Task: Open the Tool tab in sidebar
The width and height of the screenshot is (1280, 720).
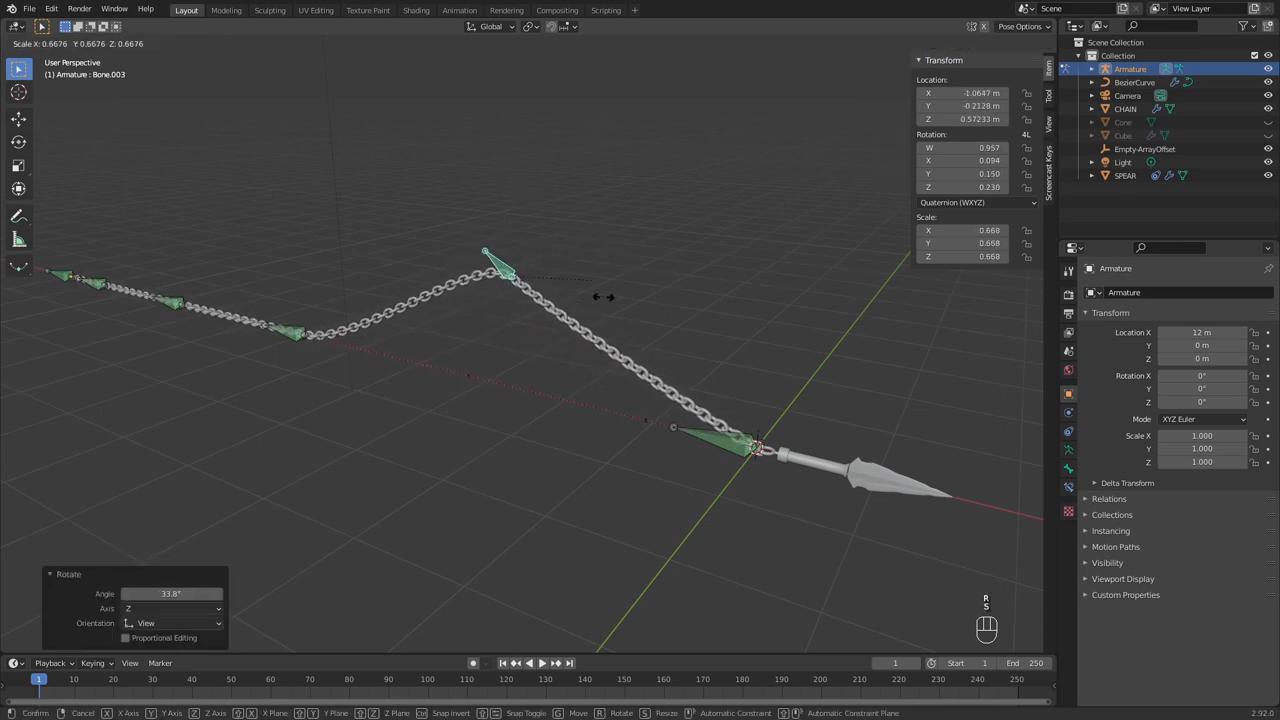Action: (x=1049, y=96)
